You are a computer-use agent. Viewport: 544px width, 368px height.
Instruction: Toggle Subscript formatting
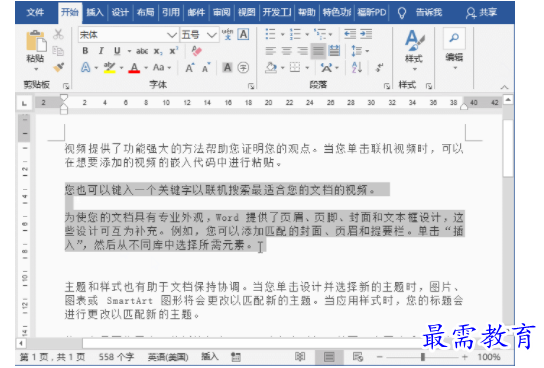coord(158,51)
